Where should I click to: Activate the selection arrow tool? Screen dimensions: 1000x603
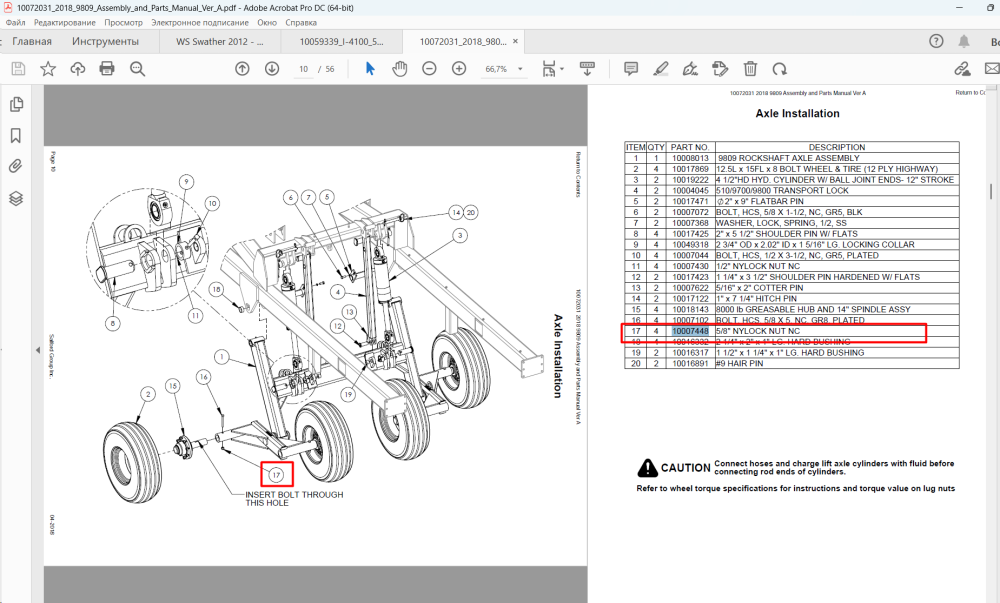pos(370,69)
